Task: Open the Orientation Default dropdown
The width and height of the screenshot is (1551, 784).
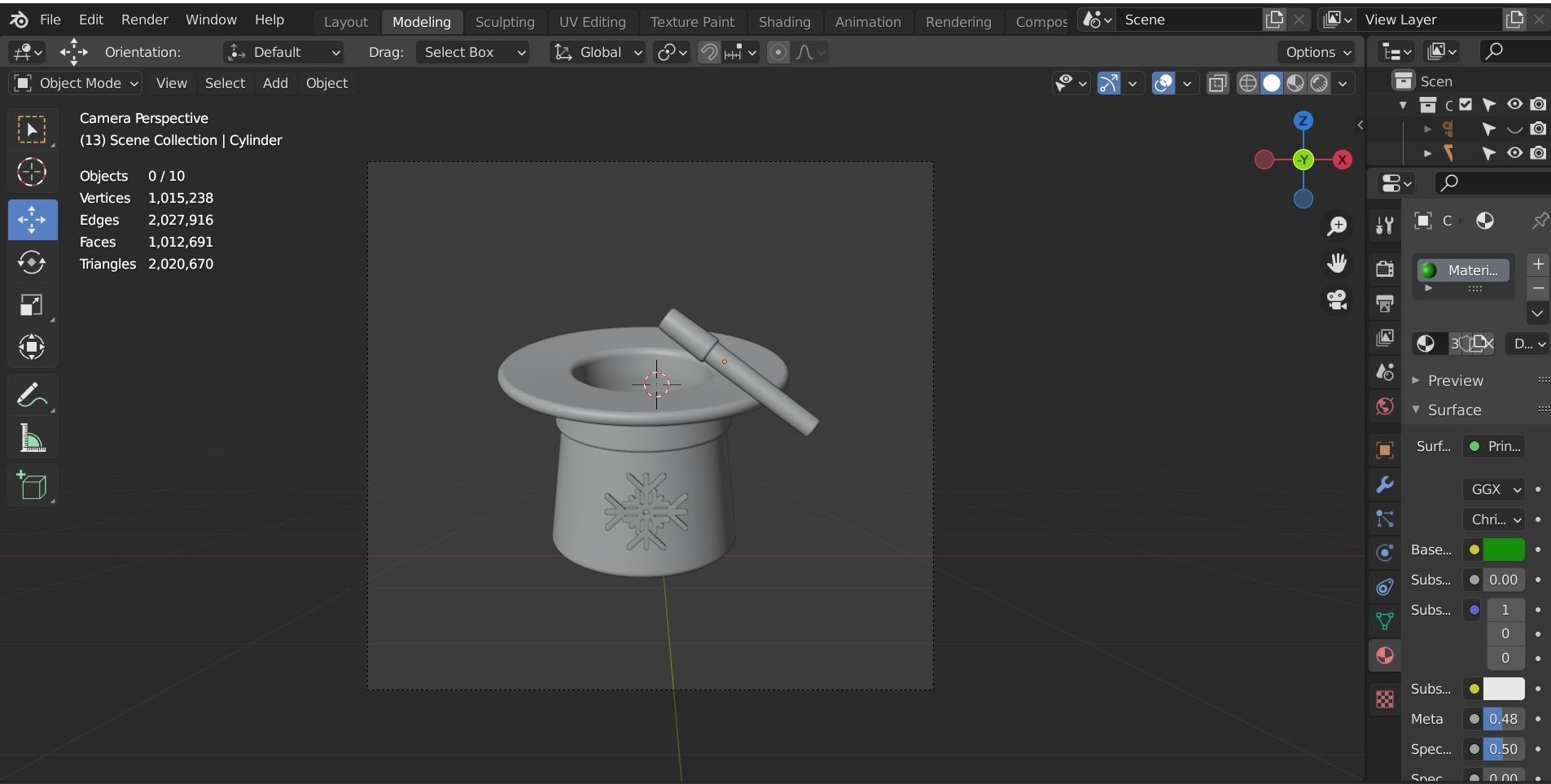Action: [x=283, y=53]
